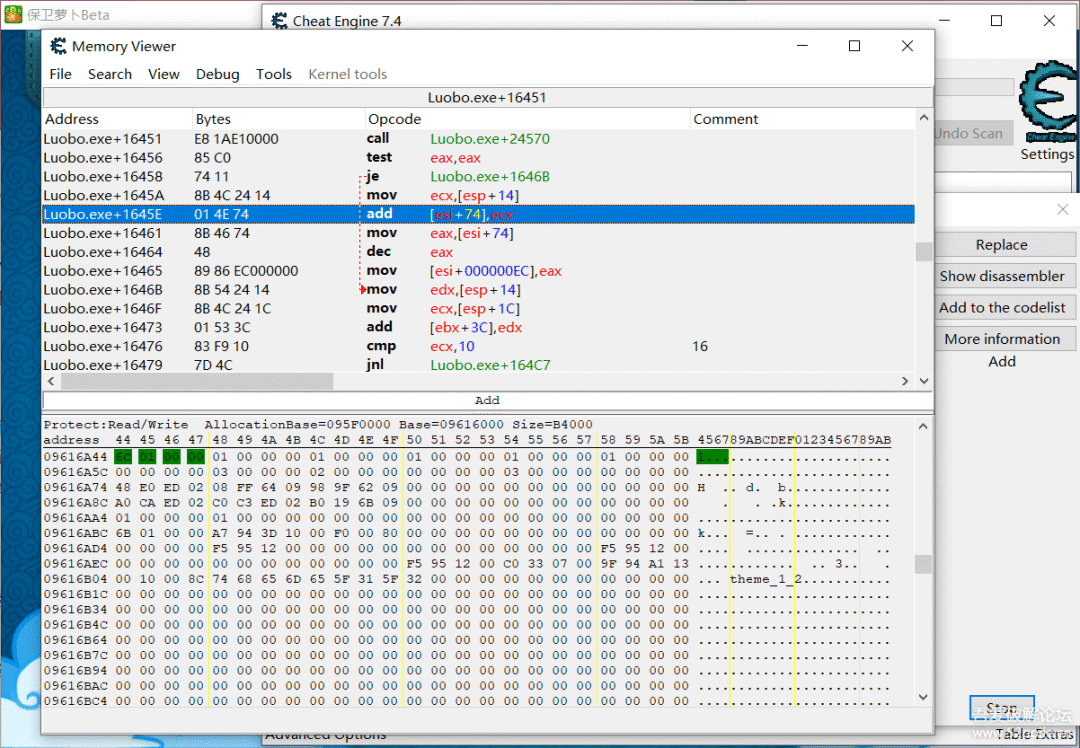Click the comment value 16
Screen dimensions: 1080x748
point(700,346)
